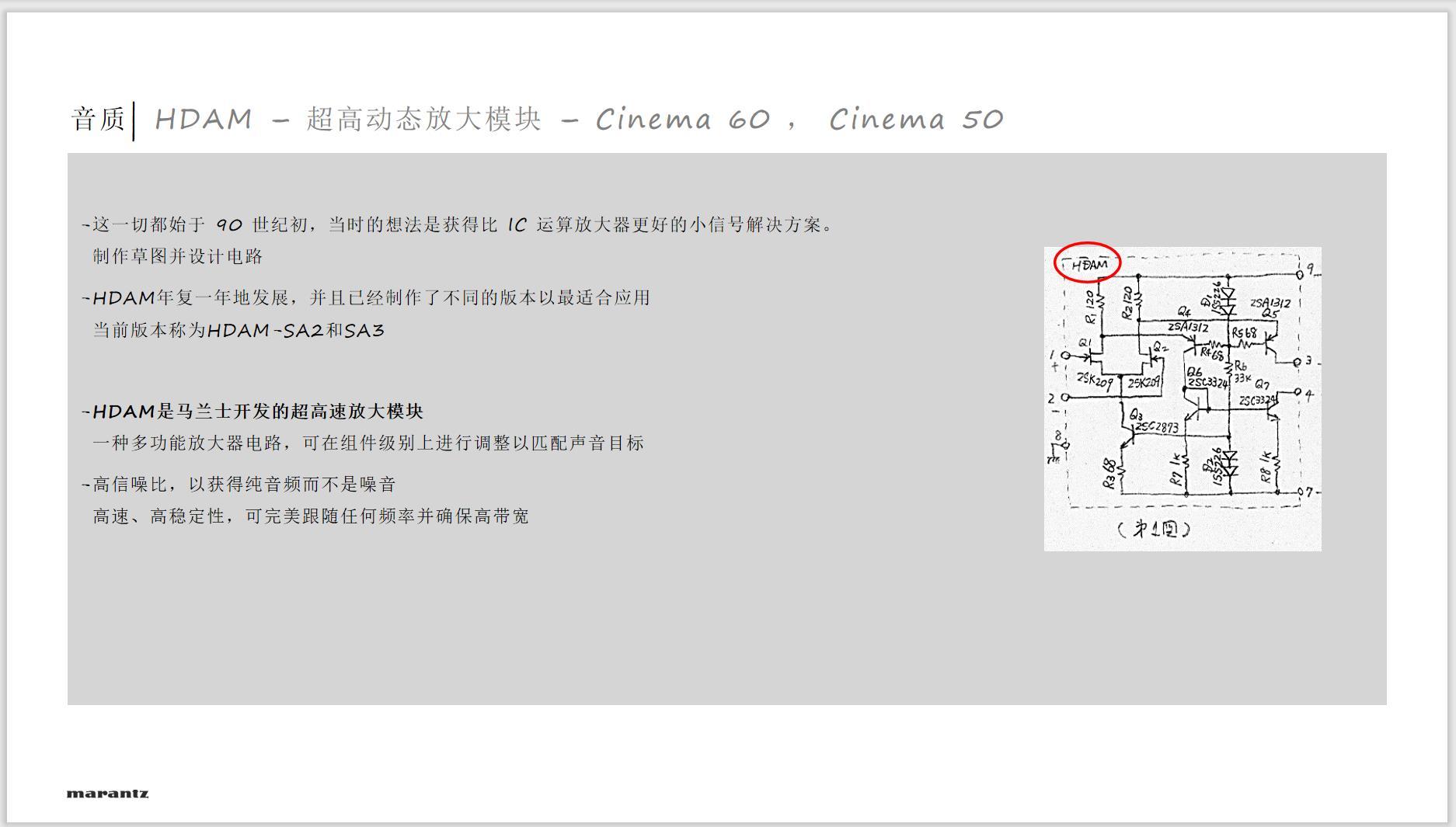Click the line starting '高速、高稳定性'
Viewport: 1456px width, 827px height.
click(311, 516)
